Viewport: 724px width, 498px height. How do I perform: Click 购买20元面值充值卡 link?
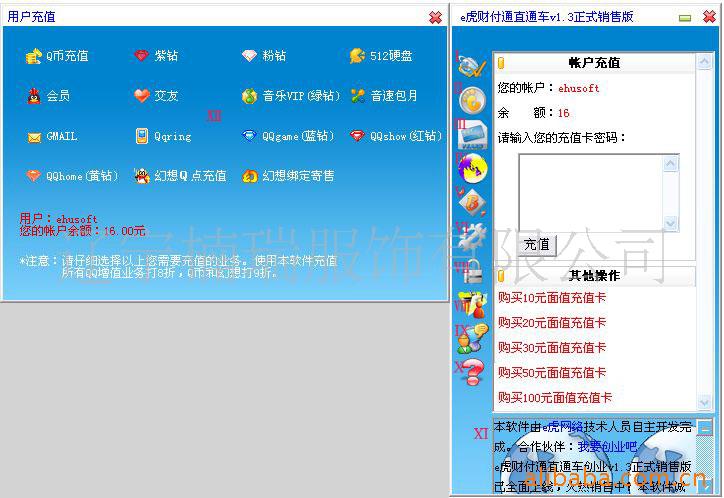coord(552,323)
